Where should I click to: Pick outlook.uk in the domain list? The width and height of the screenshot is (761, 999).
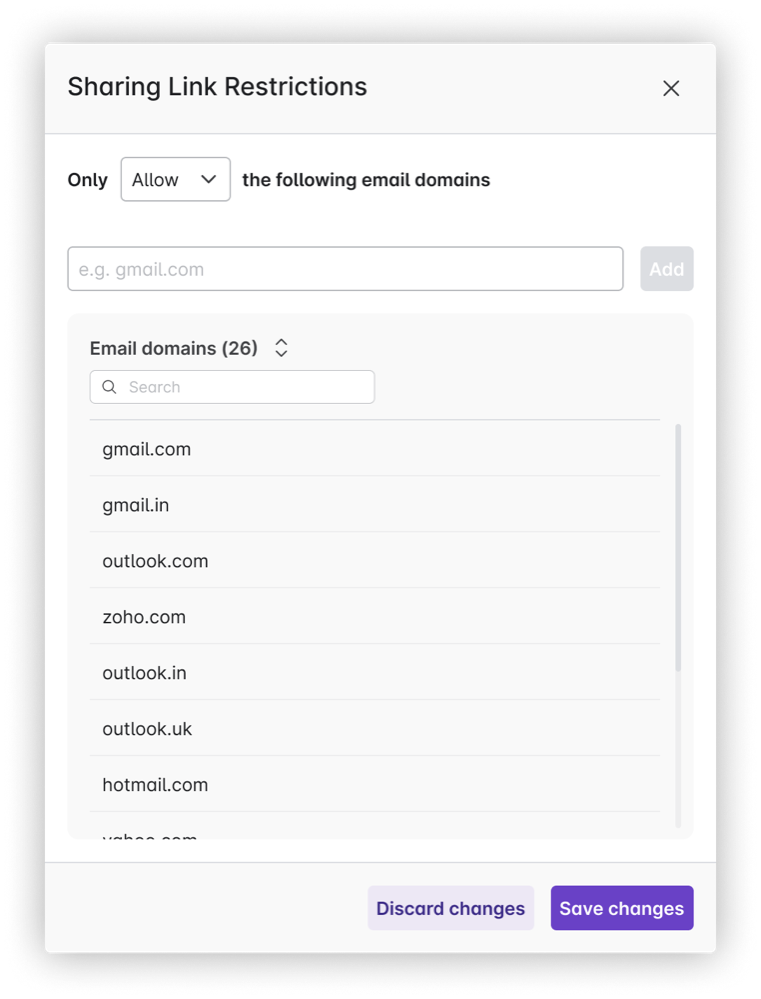147,729
